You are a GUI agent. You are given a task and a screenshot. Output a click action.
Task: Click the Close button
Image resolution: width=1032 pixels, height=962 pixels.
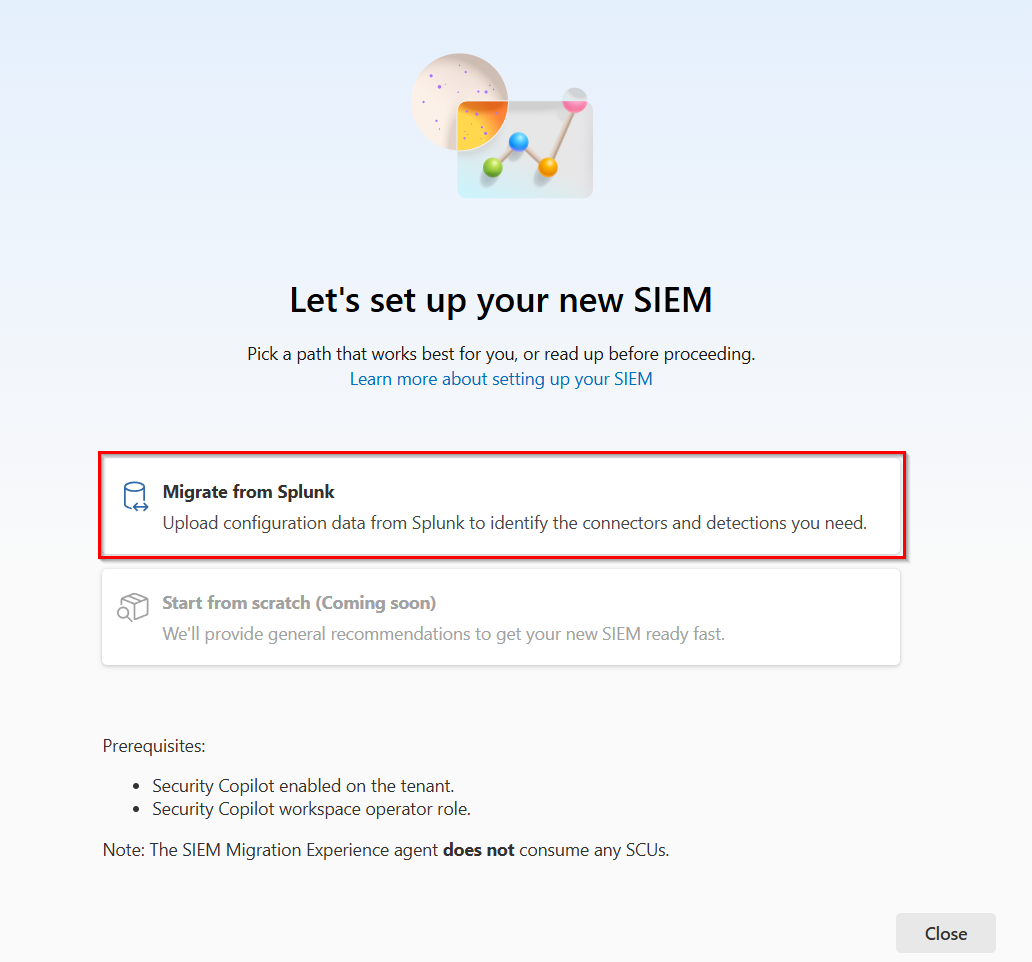[x=944, y=932]
